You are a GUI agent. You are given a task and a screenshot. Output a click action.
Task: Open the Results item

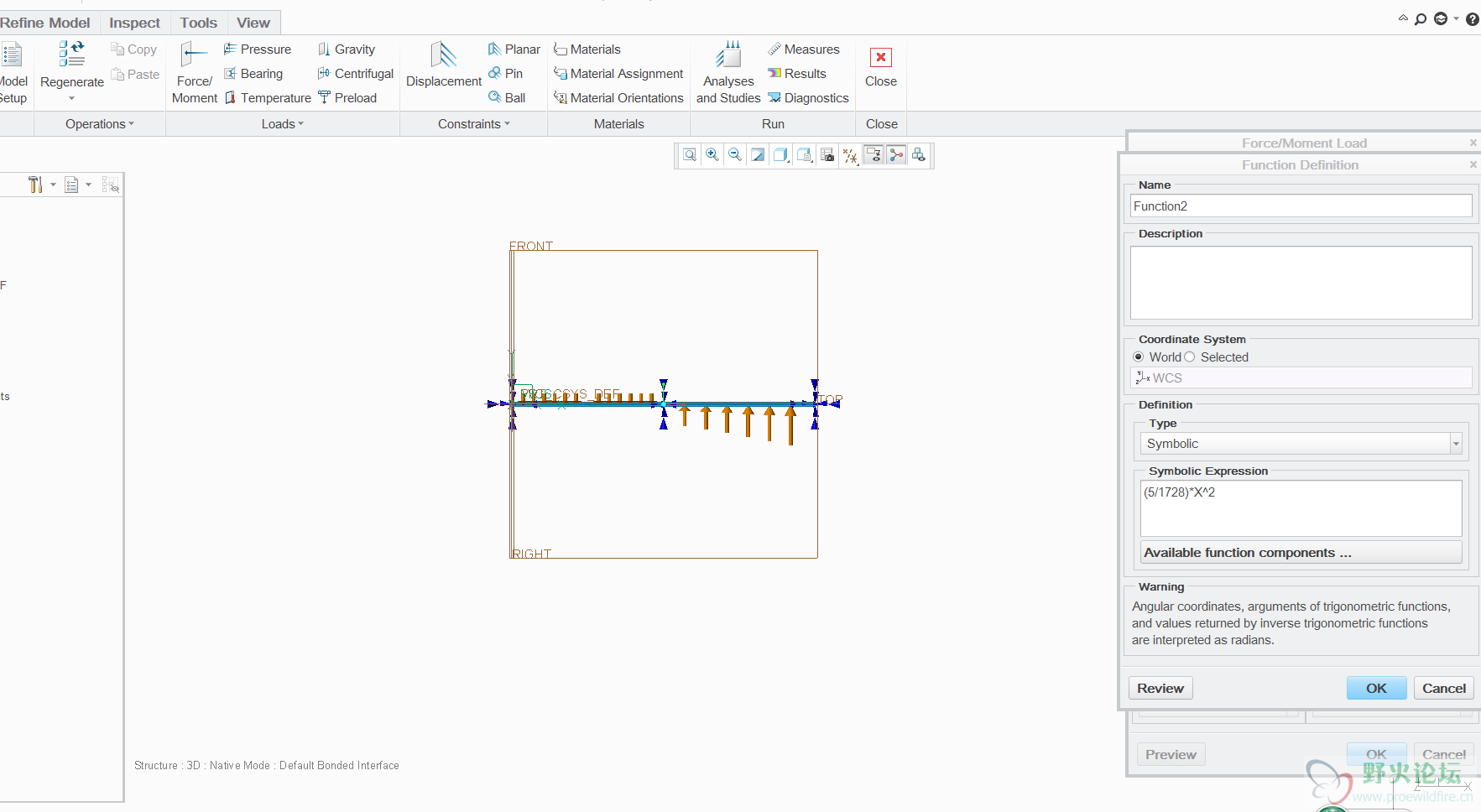[797, 74]
